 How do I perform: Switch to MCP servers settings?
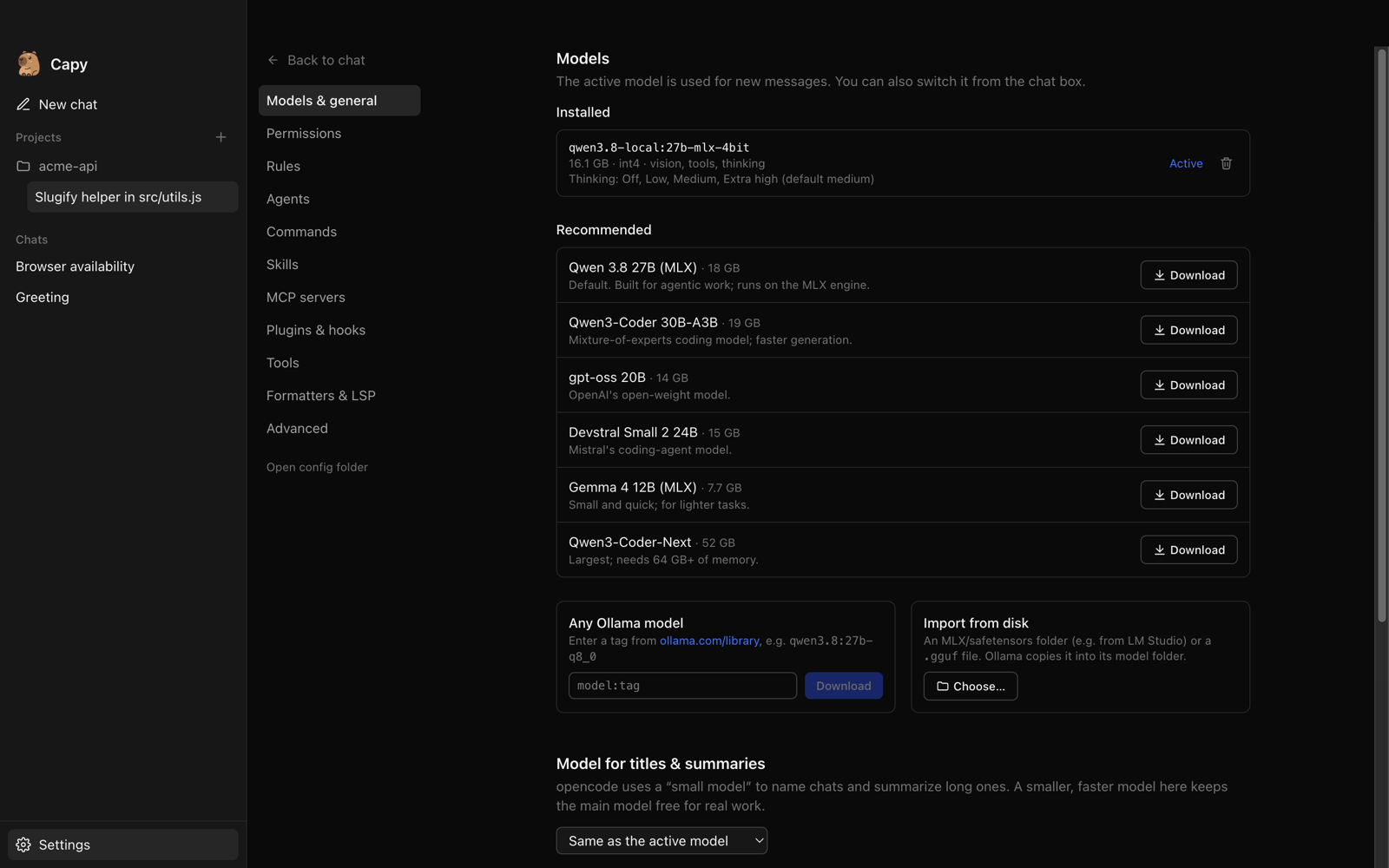point(339,297)
